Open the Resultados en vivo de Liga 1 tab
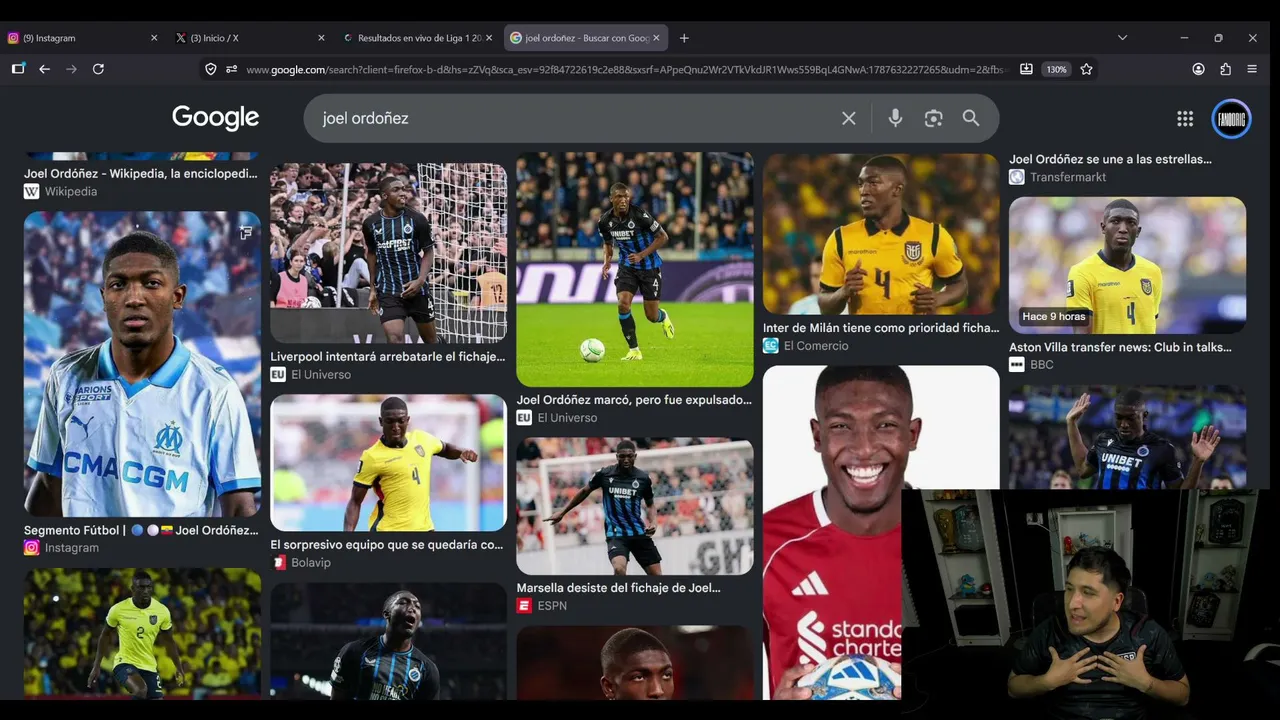 417,38
